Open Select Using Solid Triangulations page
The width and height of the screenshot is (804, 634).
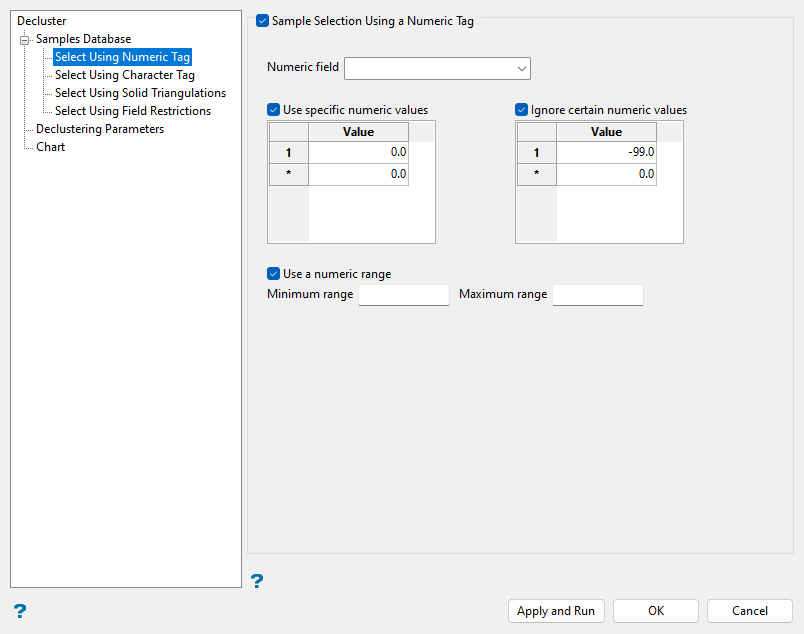coord(140,93)
